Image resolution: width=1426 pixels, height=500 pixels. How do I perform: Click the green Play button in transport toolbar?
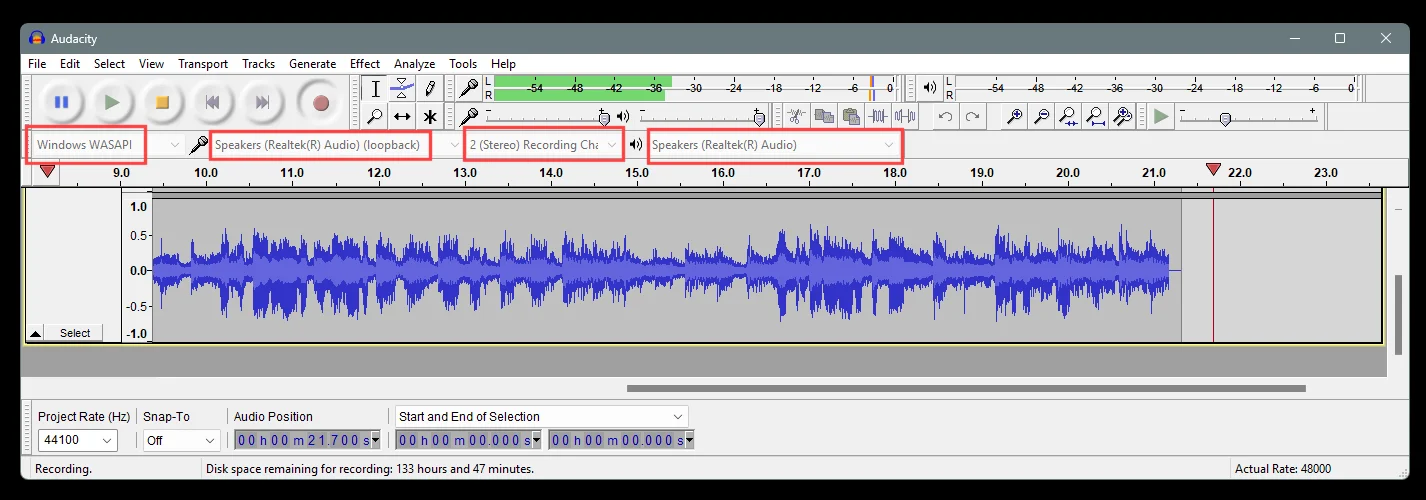point(112,102)
